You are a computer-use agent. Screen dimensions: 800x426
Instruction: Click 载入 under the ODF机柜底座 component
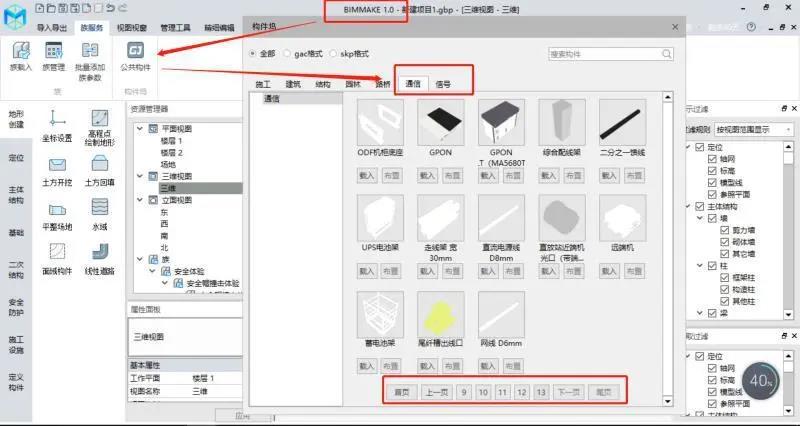[x=367, y=175]
